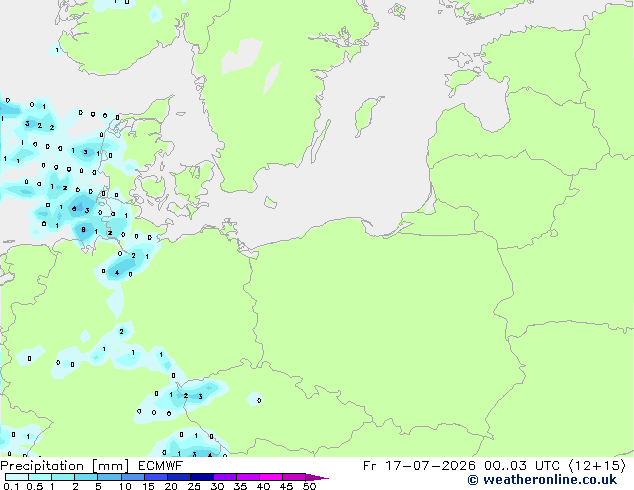Click the '[mm]' unit label
The image size is (634, 490).
click(111, 466)
